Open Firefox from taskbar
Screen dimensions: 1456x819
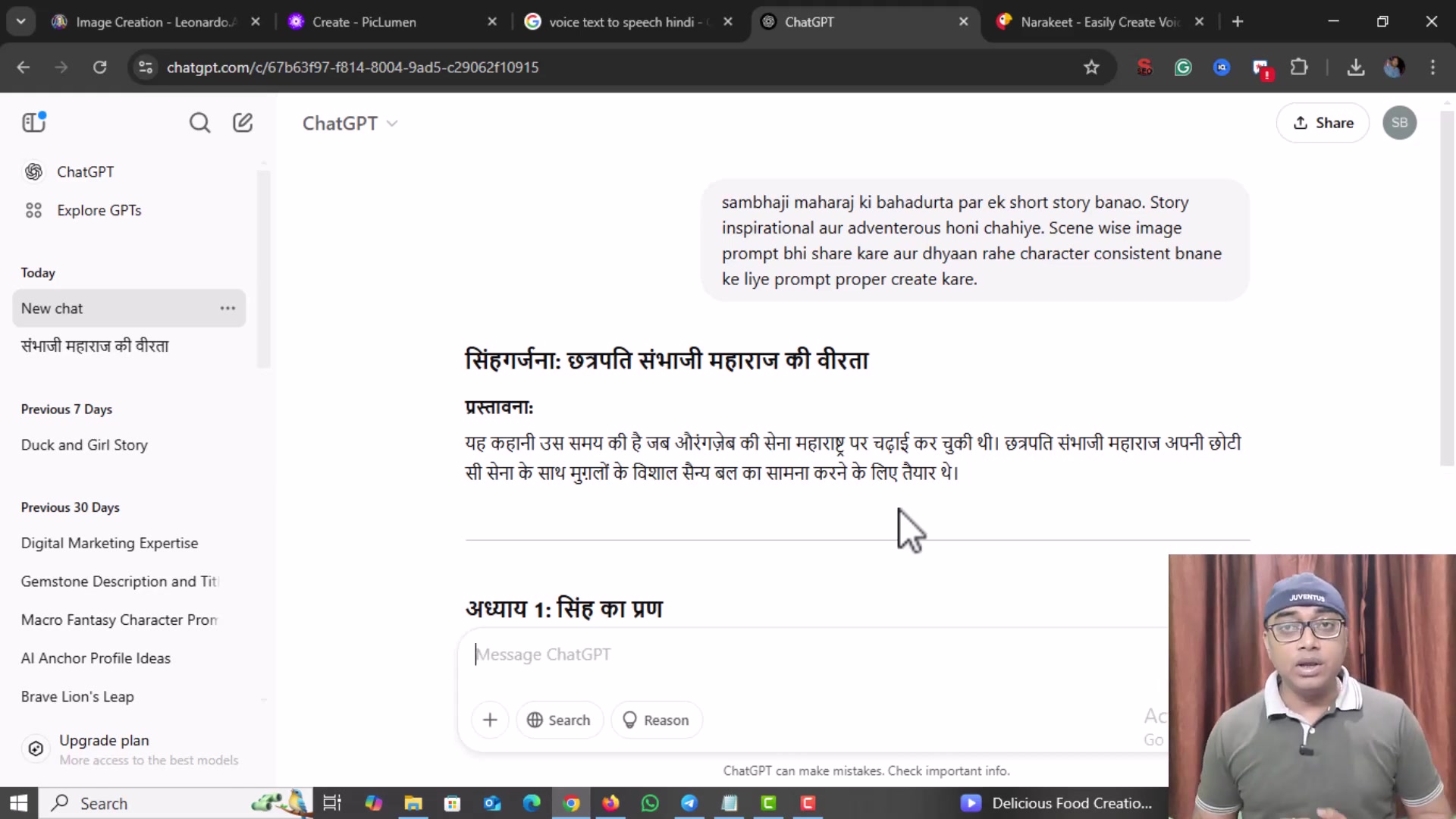pos(610,803)
